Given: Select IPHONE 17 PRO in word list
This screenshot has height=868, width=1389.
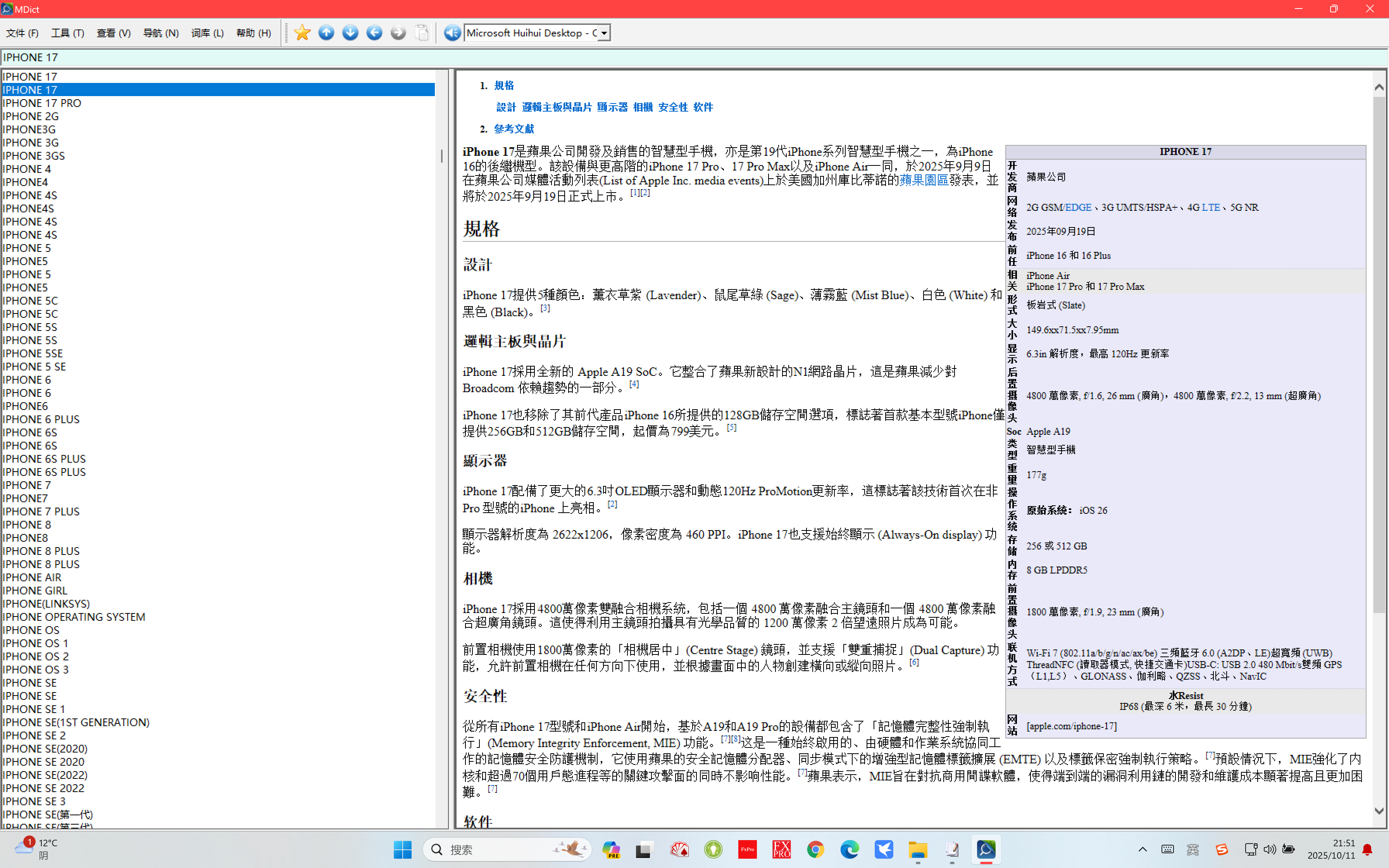Looking at the screenshot, I should (42, 103).
